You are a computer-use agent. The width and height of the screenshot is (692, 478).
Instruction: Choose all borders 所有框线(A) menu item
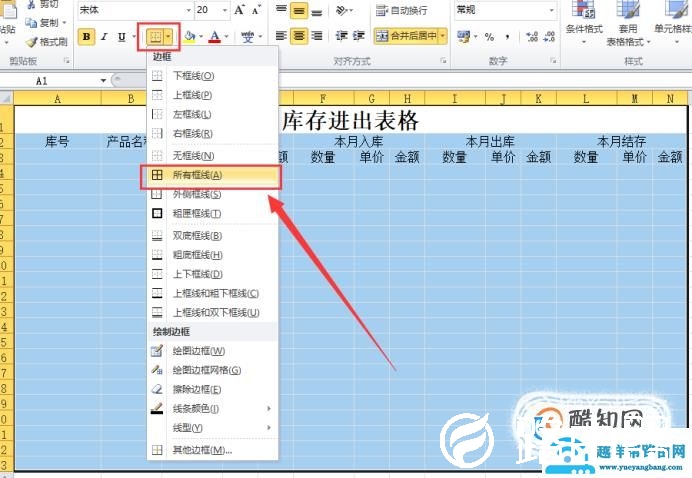pyautogui.click(x=213, y=175)
